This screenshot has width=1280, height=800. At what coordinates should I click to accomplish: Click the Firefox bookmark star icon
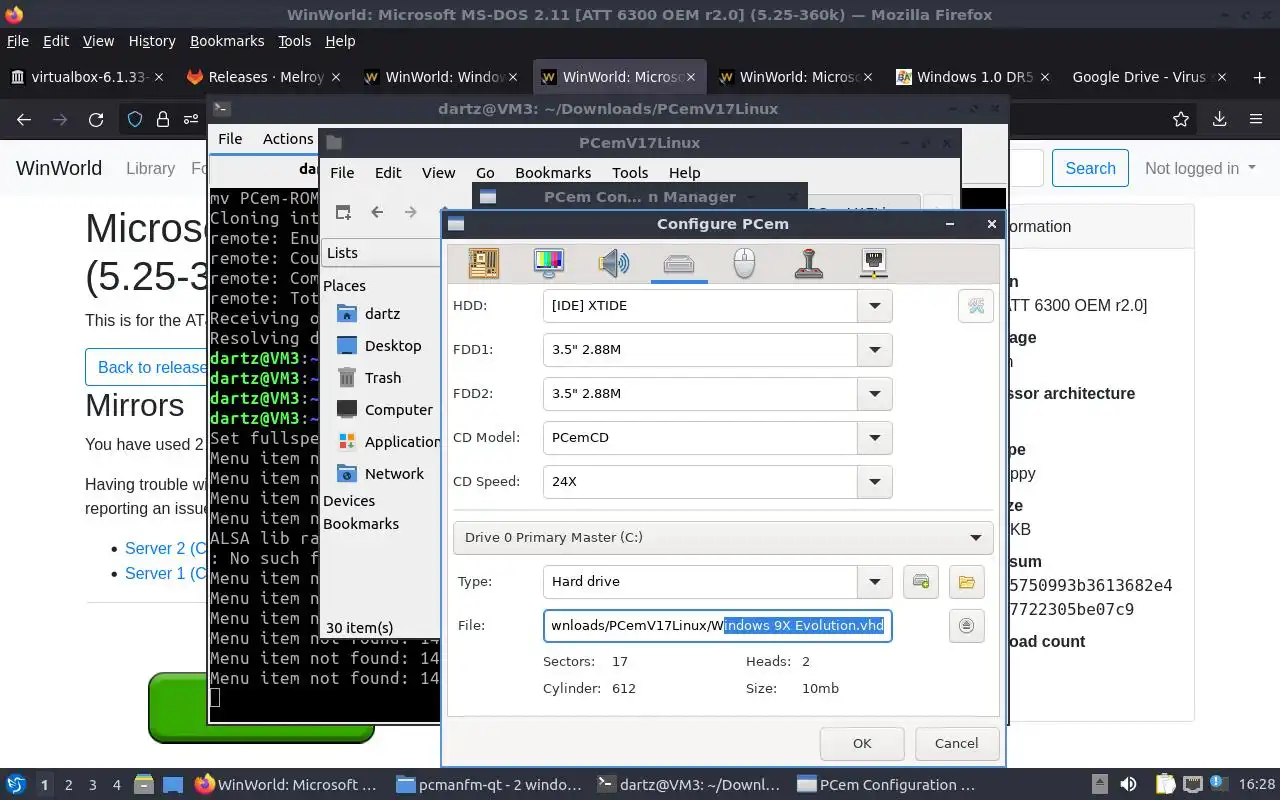1181,119
